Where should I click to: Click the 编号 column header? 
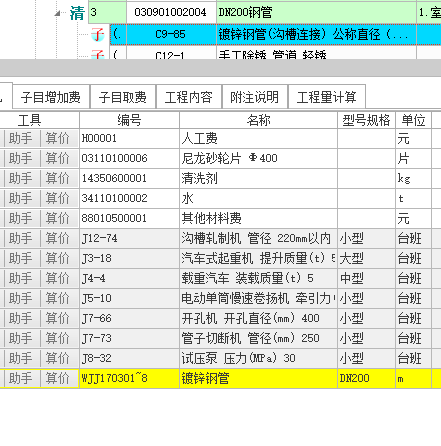[129, 120]
